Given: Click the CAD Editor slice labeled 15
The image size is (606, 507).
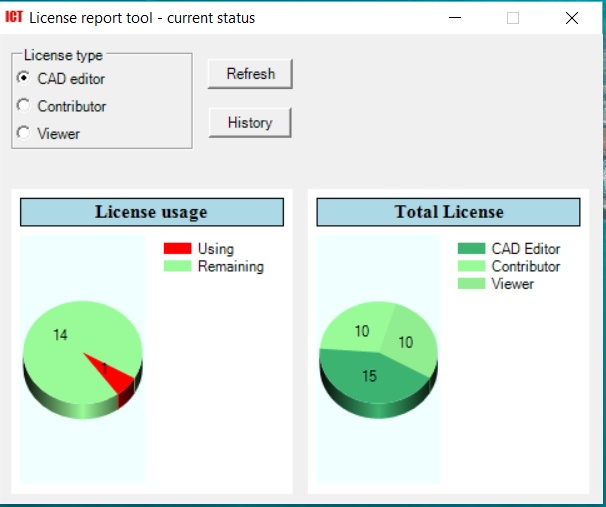Looking at the screenshot, I should [x=369, y=376].
